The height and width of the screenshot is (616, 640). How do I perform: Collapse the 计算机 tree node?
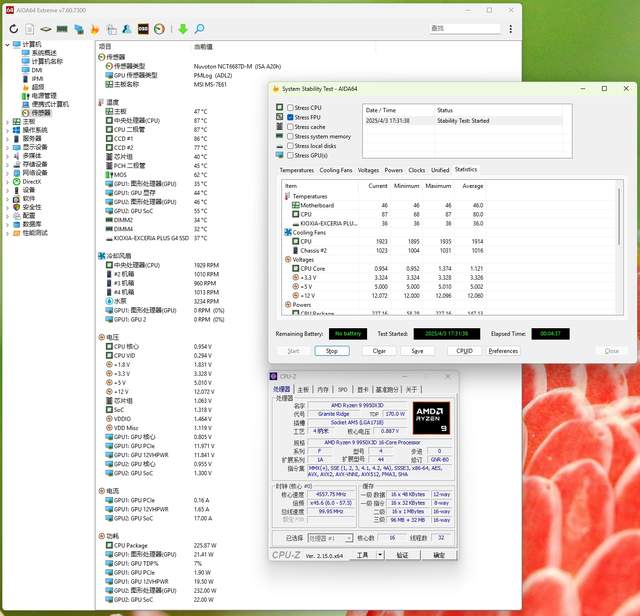point(5,44)
